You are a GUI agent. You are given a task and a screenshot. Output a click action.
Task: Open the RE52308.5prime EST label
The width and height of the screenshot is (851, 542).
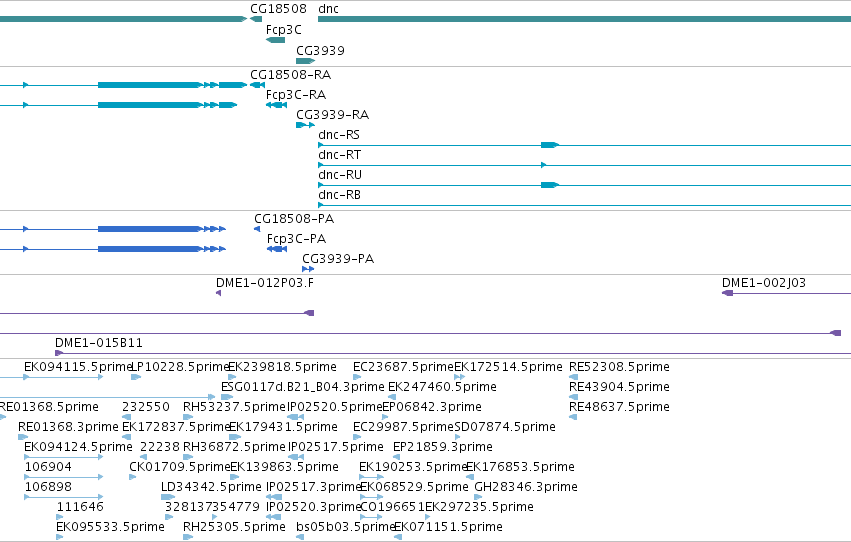click(x=619, y=367)
